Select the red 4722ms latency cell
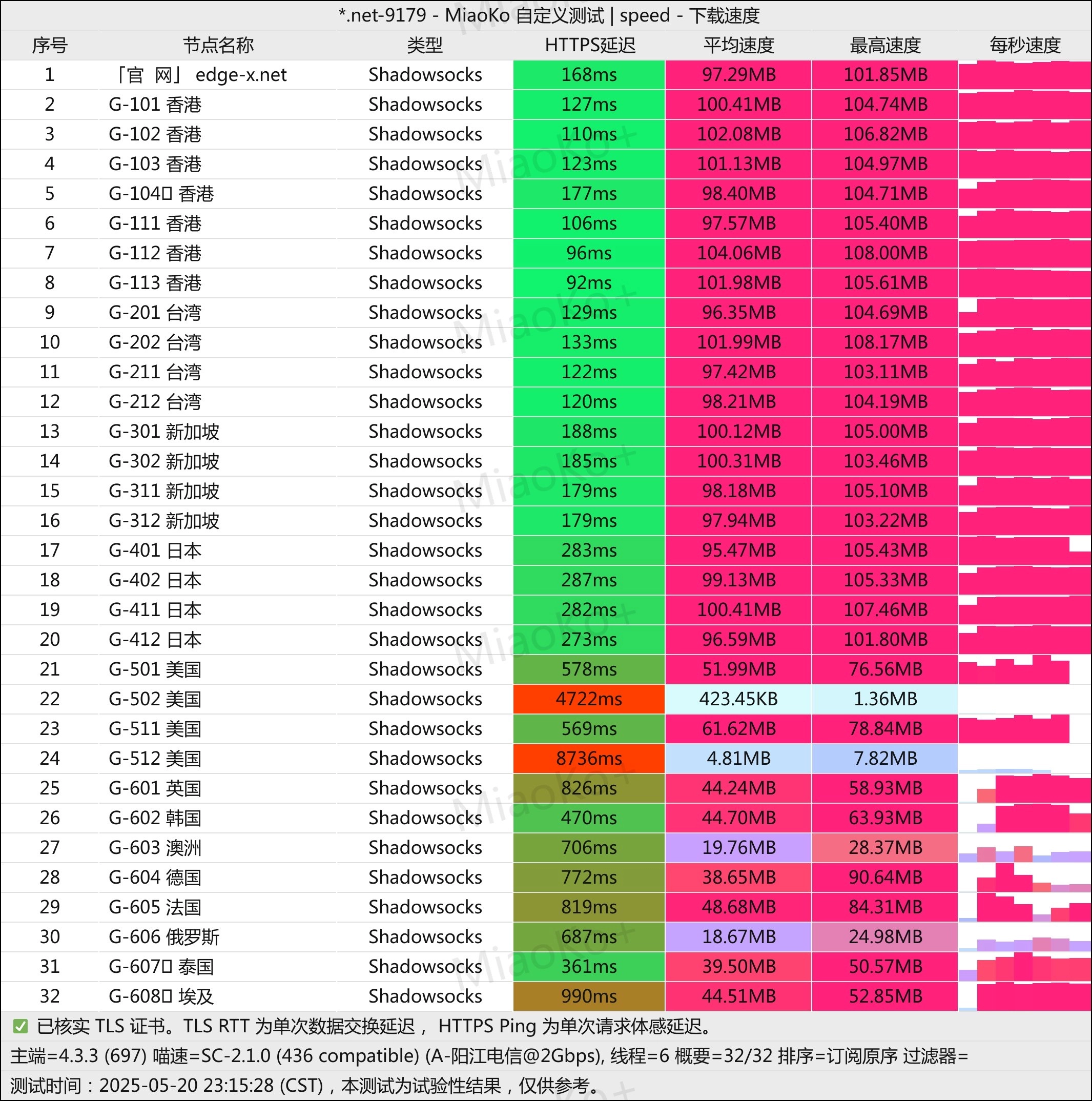The height and width of the screenshot is (1101, 1092). pos(589,699)
